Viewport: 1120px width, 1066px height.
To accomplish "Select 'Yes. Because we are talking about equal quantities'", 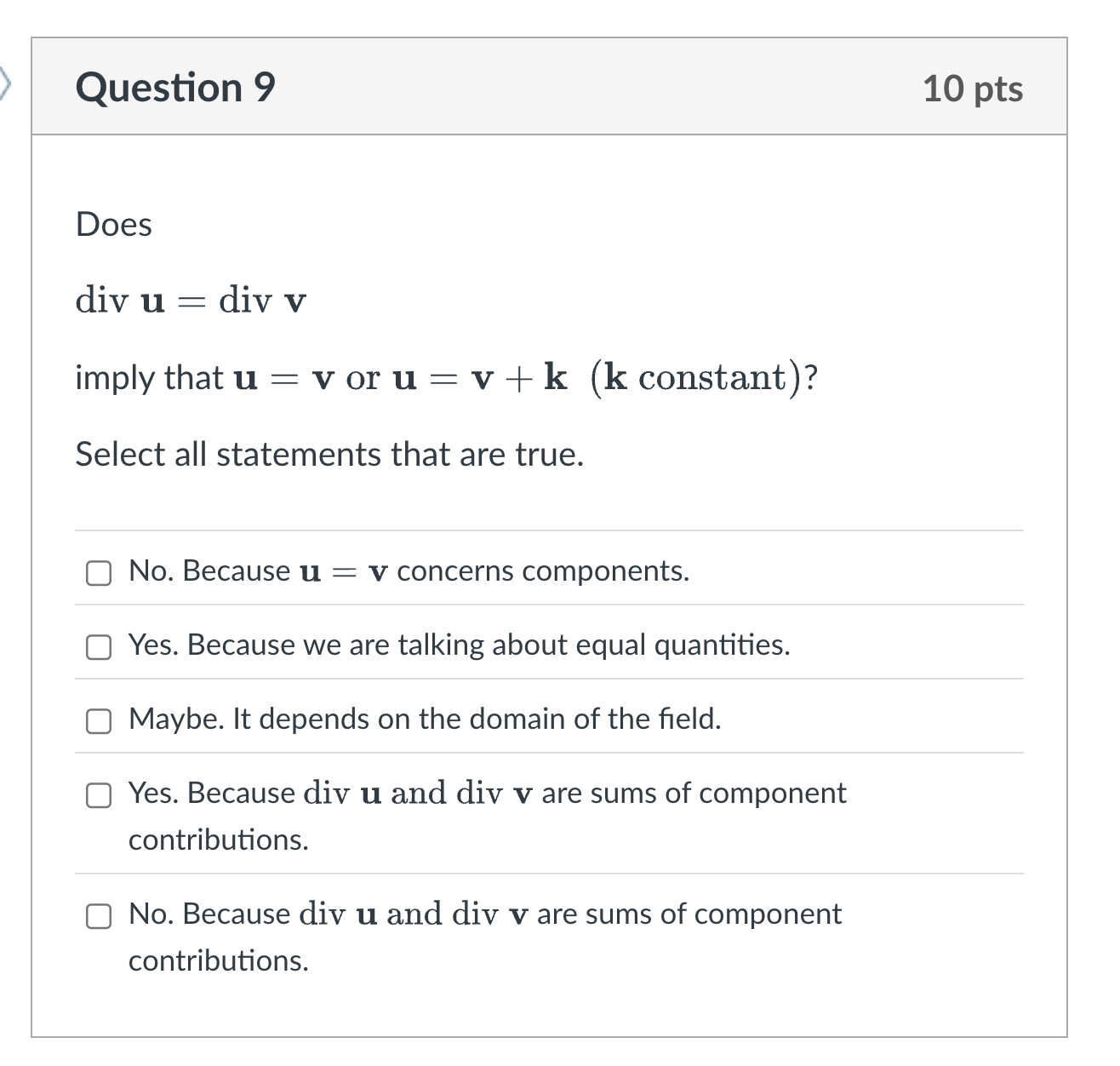I will [99, 647].
